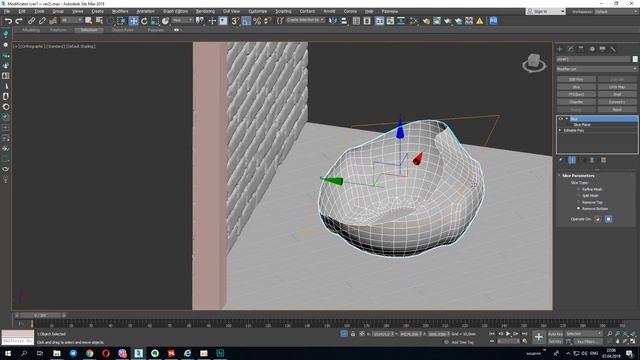The image size is (640, 360).
Task: Click the Auto Key button
Action: coord(555,334)
